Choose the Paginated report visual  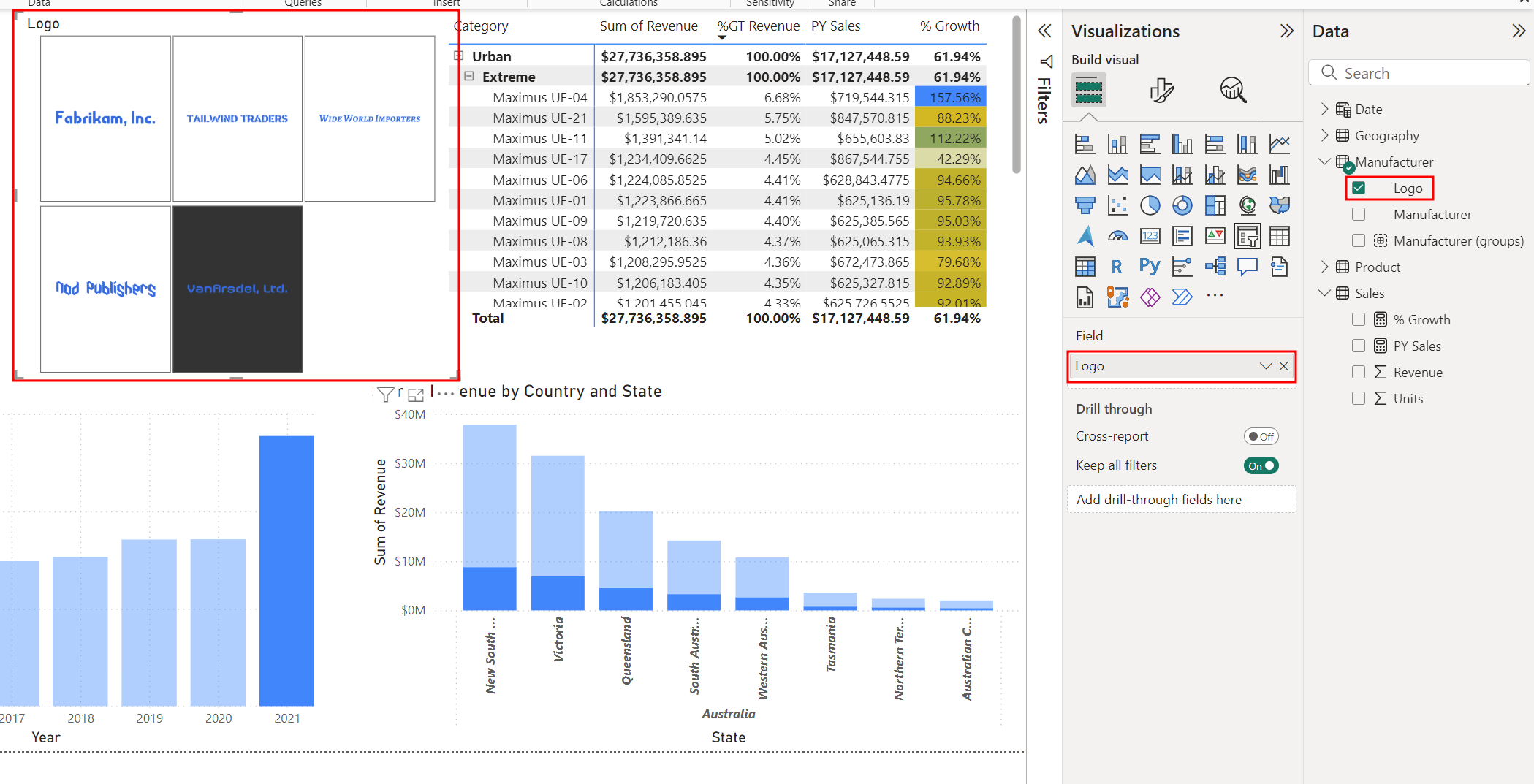pos(1085,297)
